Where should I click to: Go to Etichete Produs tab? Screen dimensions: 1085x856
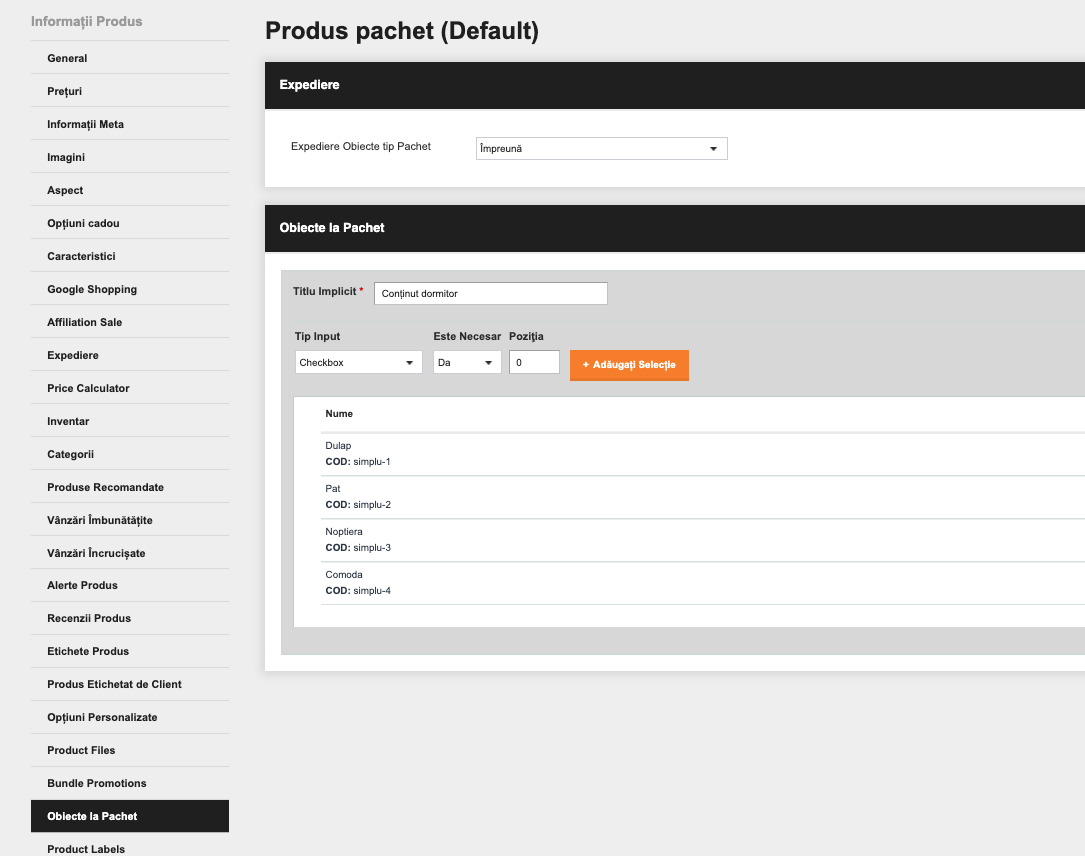click(130, 651)
